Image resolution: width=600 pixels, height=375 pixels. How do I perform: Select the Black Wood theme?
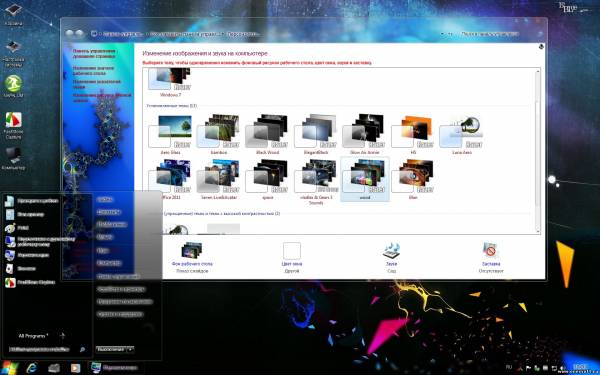[x=267, y=131]
